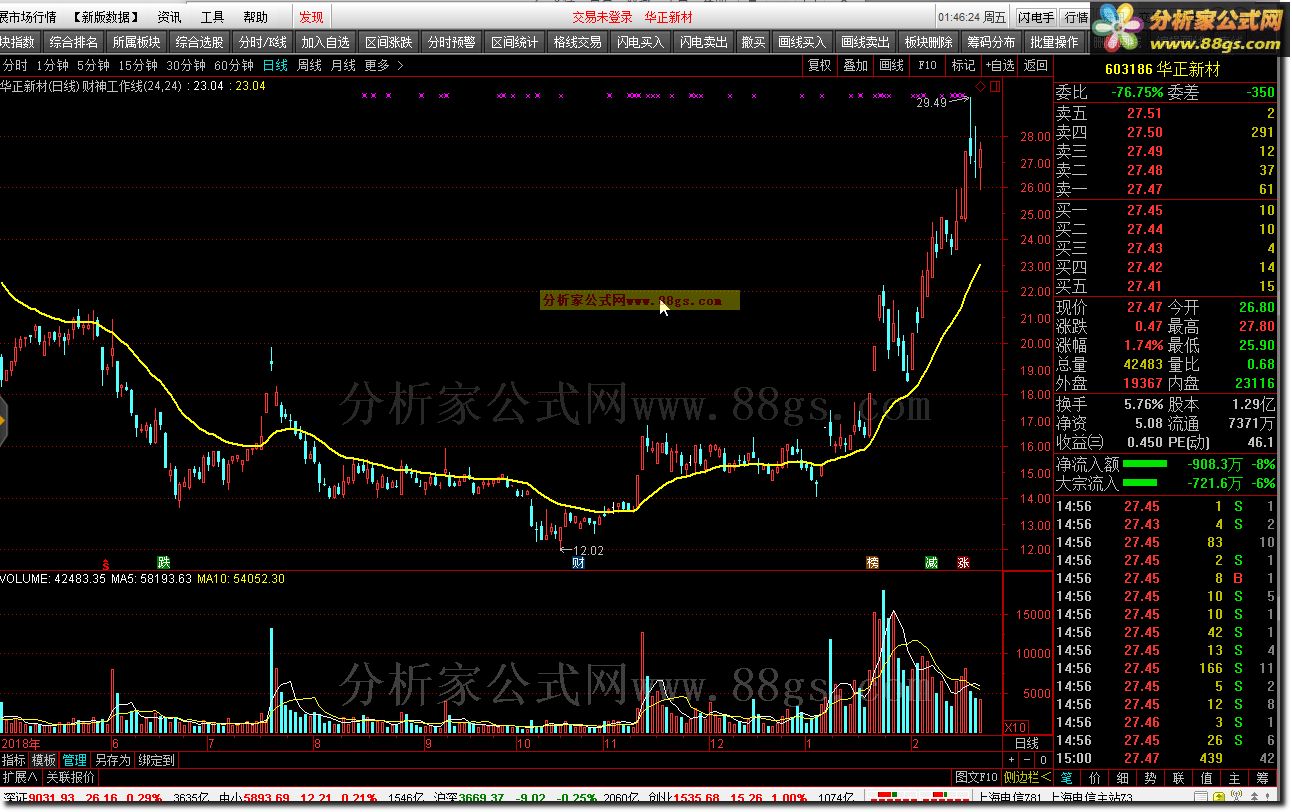Image resolution: width=1292 pixels, height=812 pixels.
Task: Open the 管理 tab
Action: pos(74,760)
